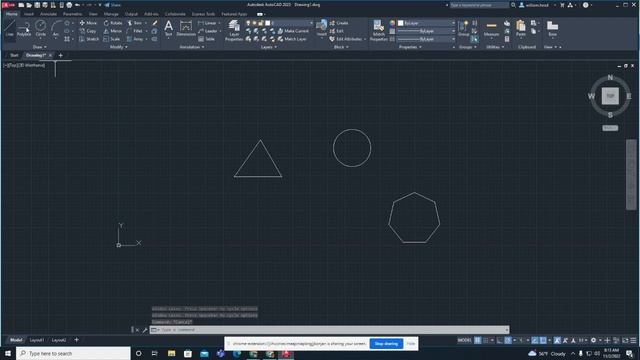Toggle 2D object snap in status bar
Screen dimensions: 640x360
(543, 340)
